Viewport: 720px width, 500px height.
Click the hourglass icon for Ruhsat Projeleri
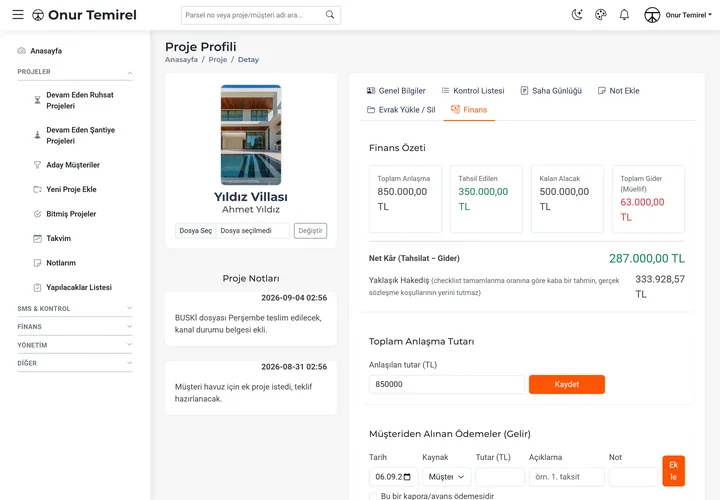pos(38,100)
